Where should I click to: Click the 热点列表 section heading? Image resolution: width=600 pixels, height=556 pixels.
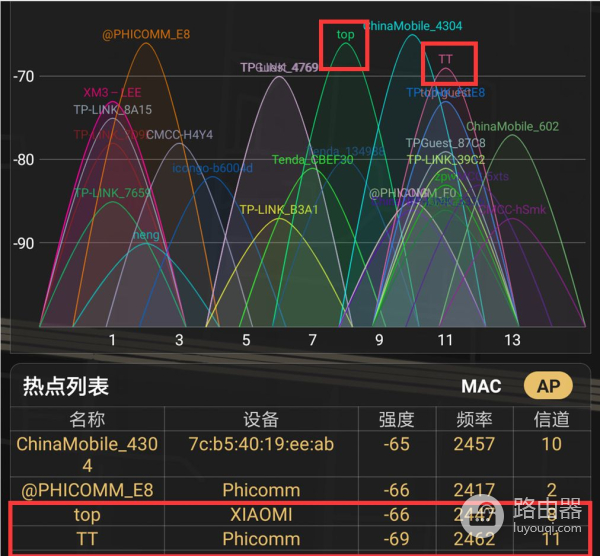(65, 386)
